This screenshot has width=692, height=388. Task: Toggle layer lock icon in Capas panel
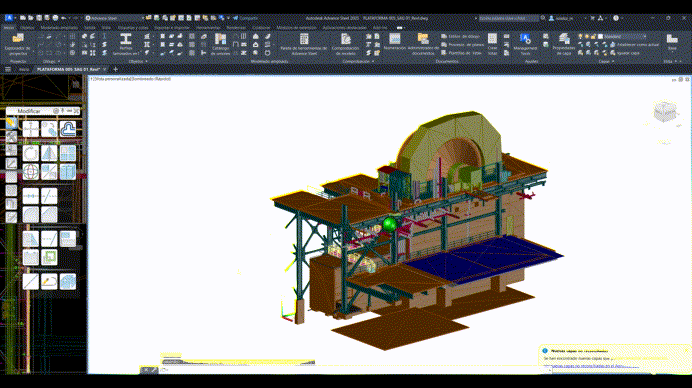tap(594, 37)
